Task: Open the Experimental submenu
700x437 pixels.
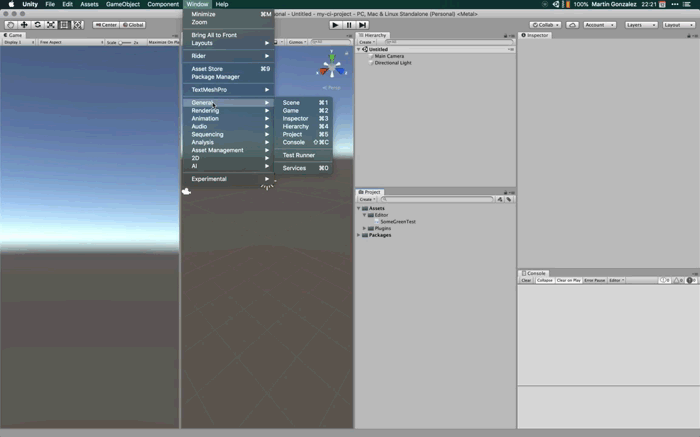Action: [x=229, y=179]
